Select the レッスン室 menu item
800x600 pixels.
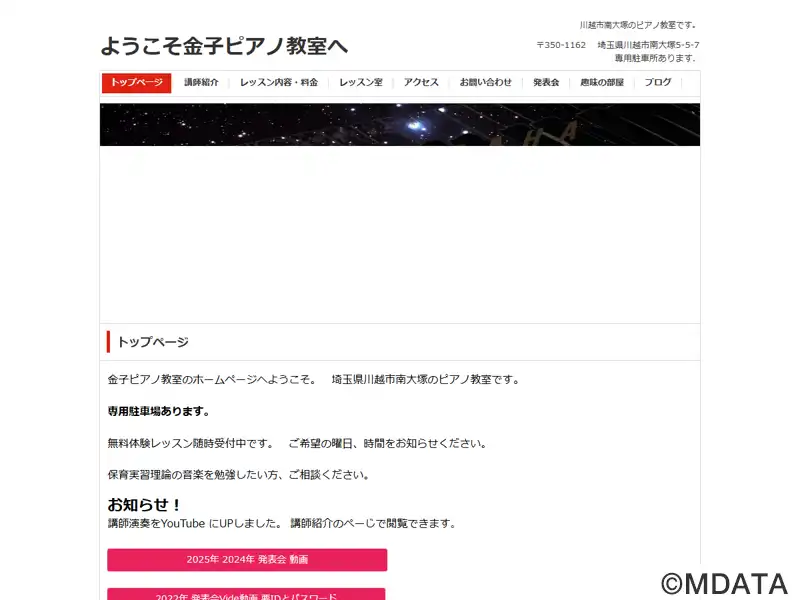point(361,83)
